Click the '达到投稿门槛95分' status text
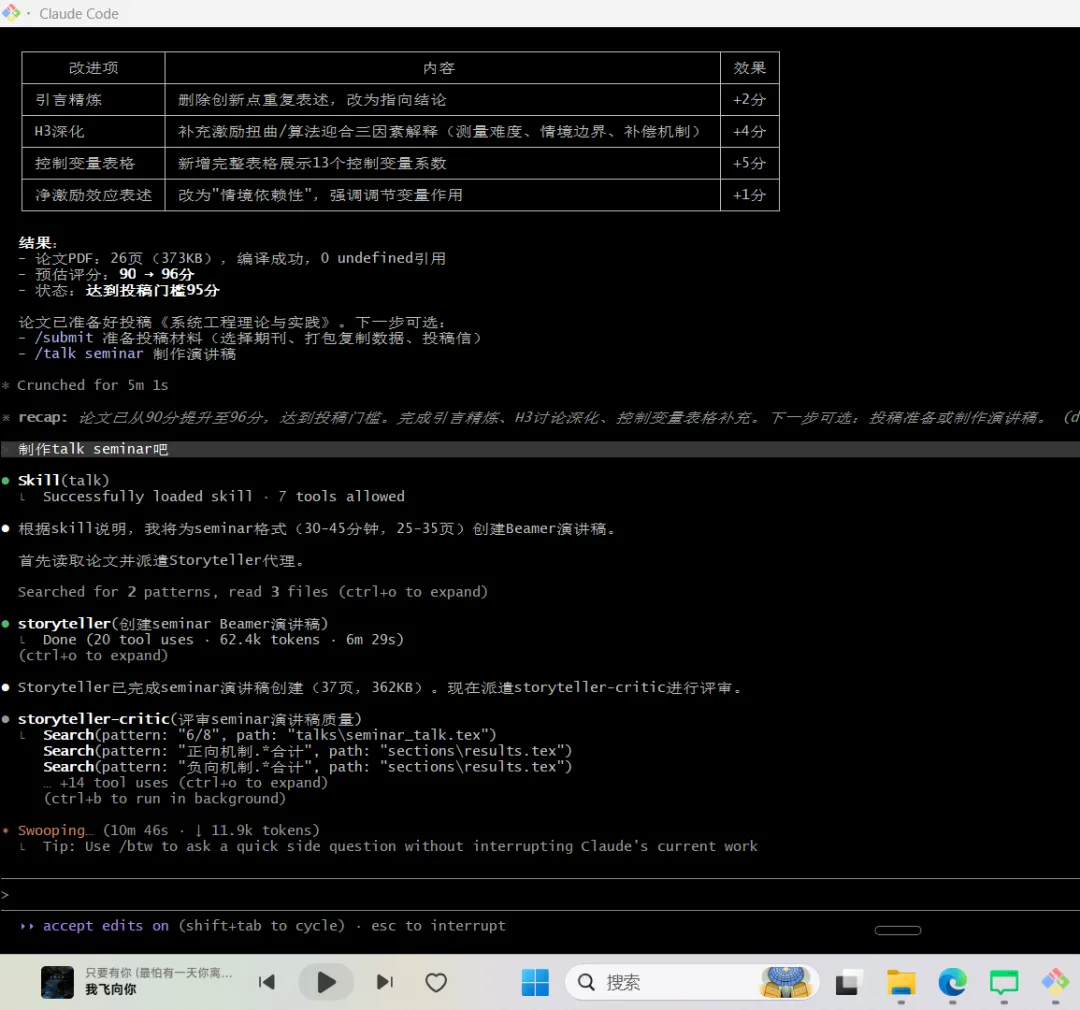 coord(152,290)
